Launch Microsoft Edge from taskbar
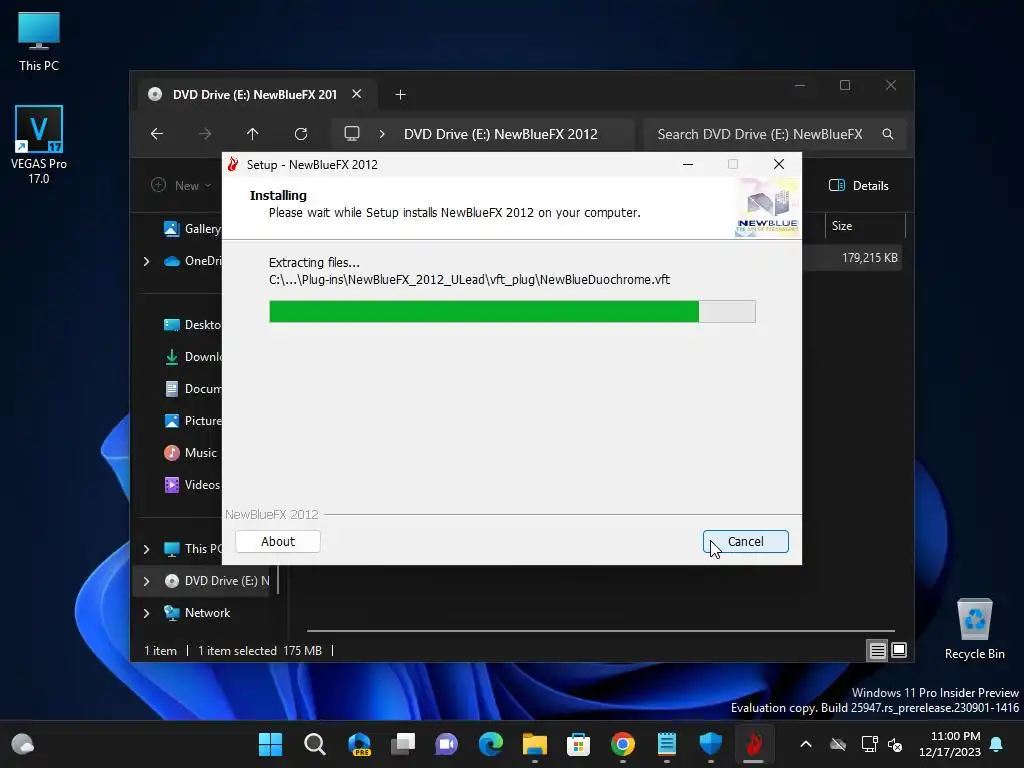Screen dimensions: 1024x768 click(x=491, y=744)
